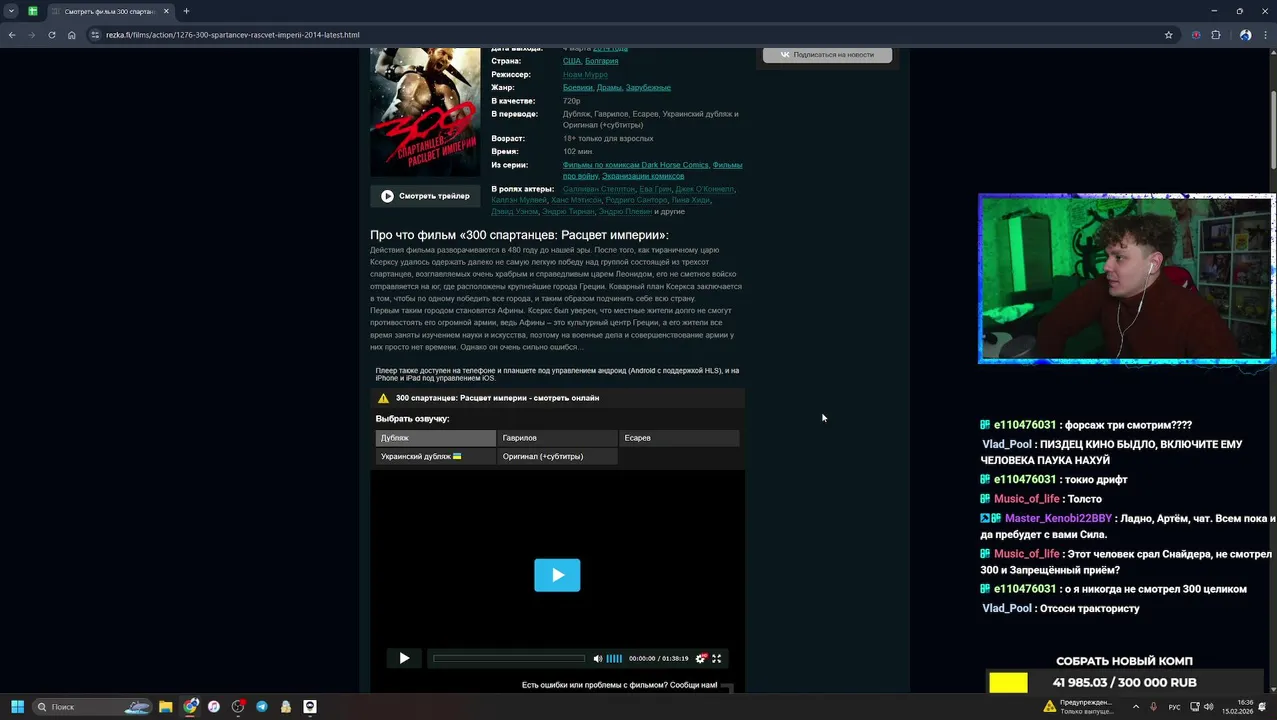Open the volume tray icon
Viewport: 1277px width, 720px height.
(1208, 707)
